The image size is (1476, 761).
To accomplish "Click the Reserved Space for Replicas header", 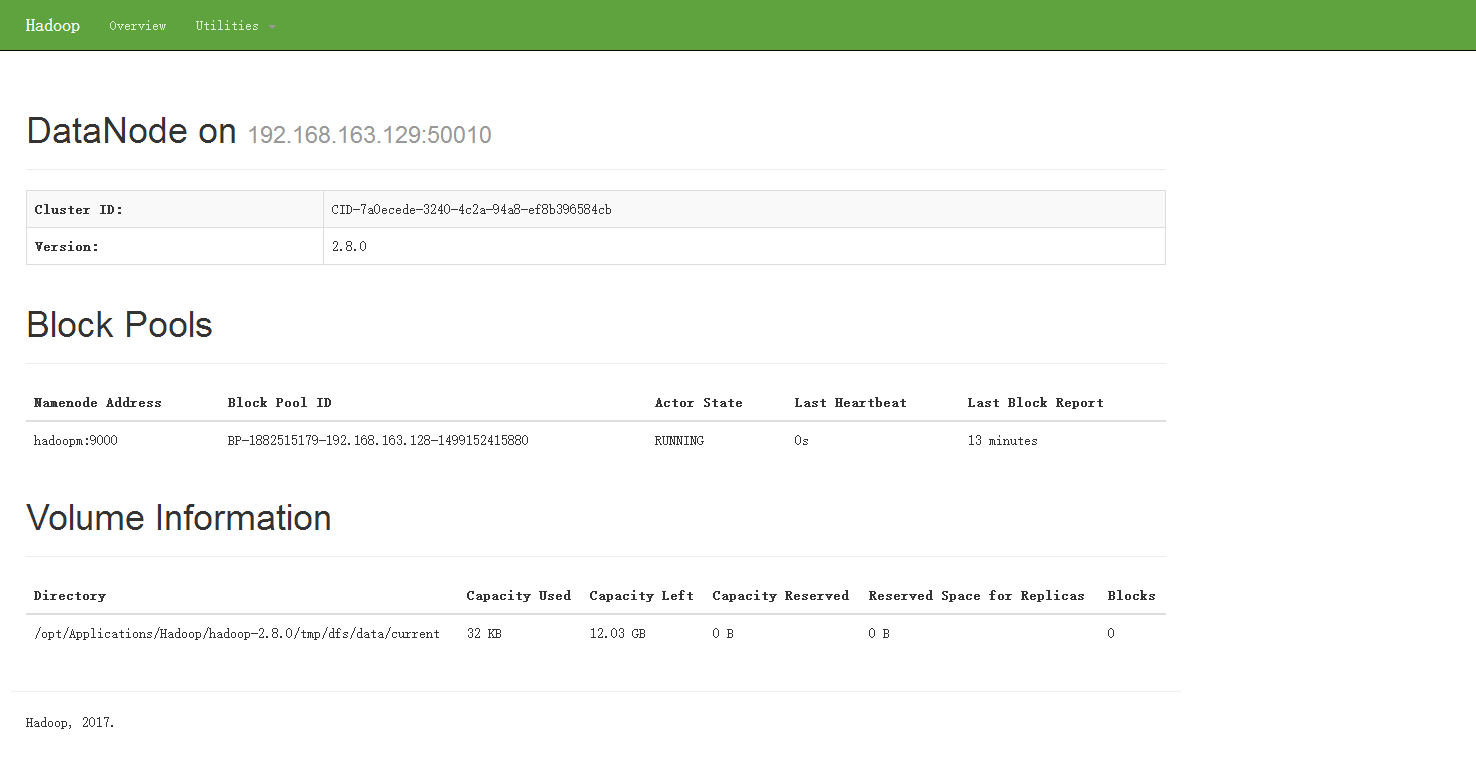I will pos(977,596).
